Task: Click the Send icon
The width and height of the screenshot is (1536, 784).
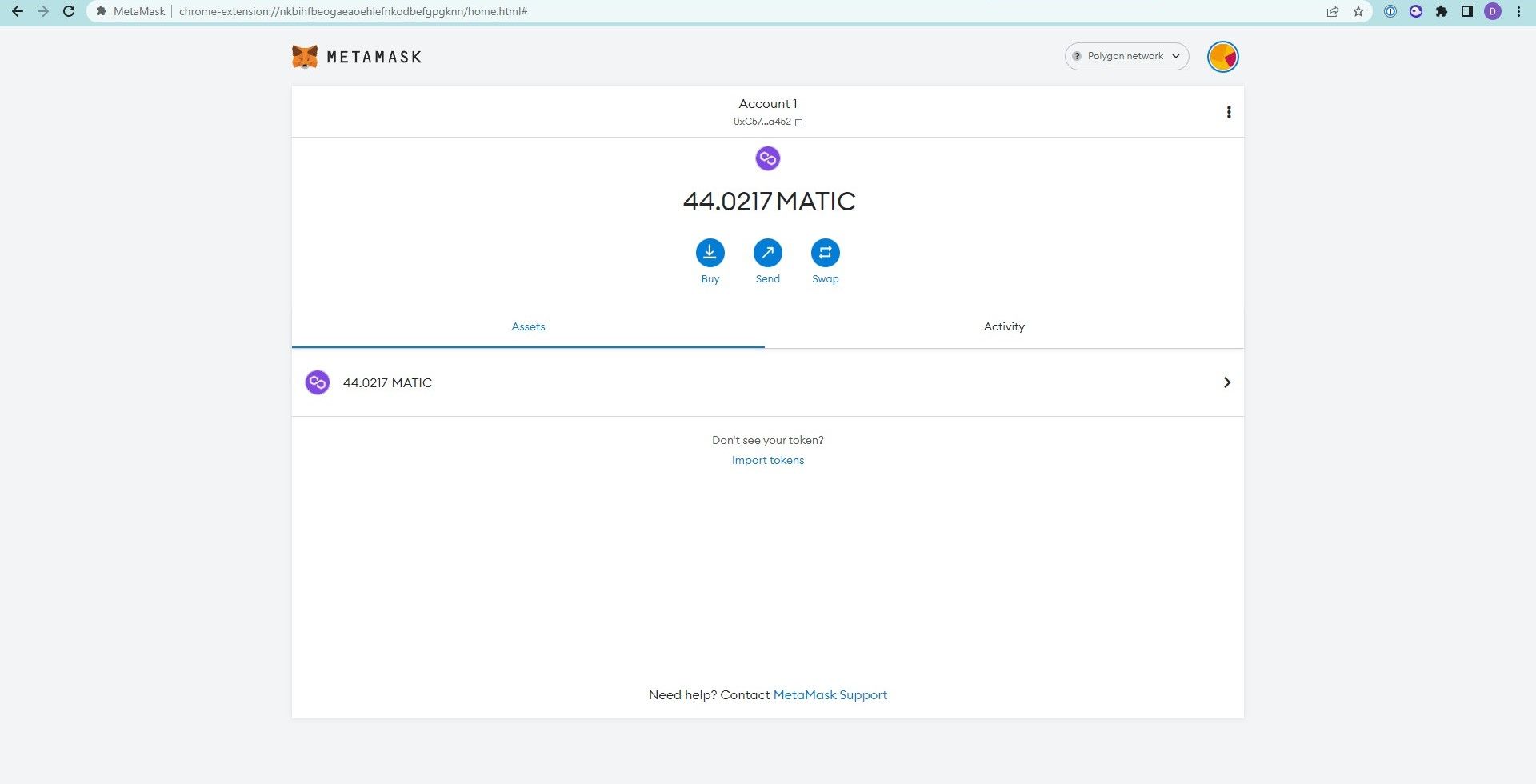Action: coord(767,252)
